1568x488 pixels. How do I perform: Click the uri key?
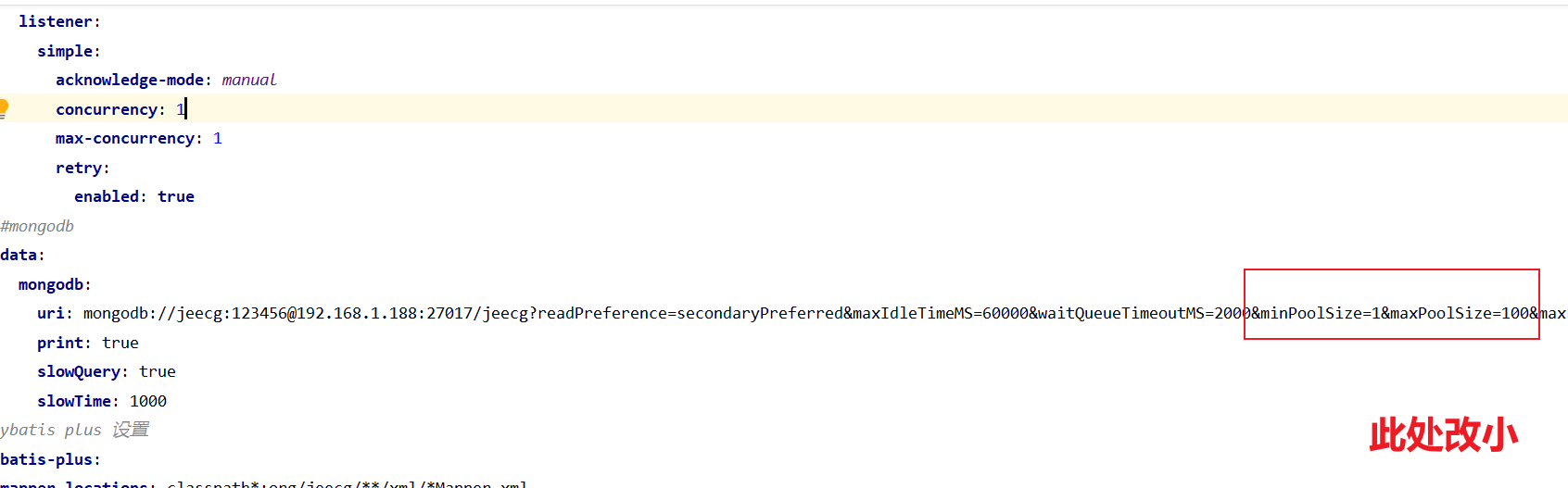point(51,313)
